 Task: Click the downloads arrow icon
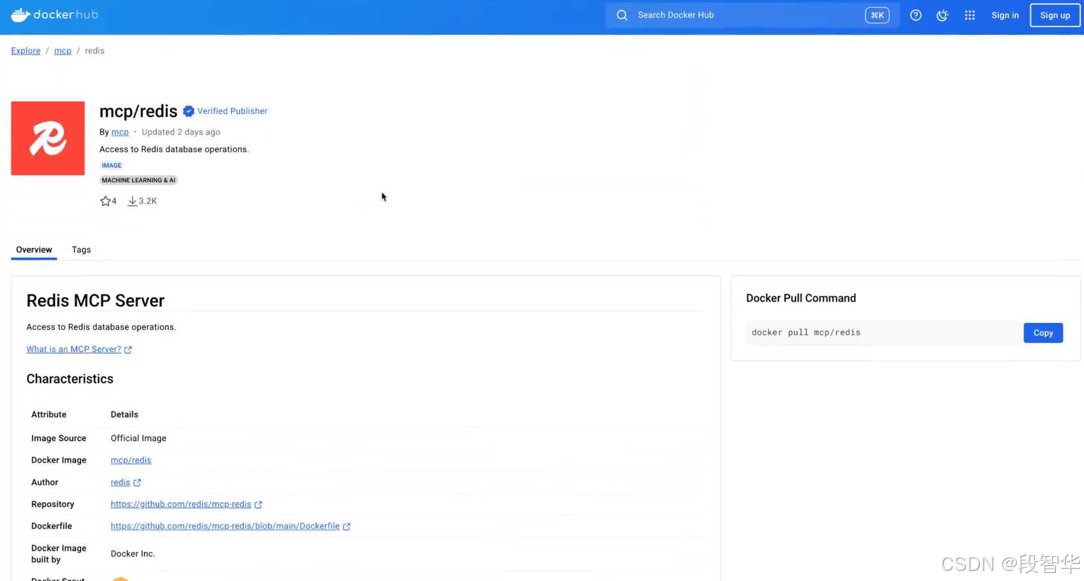pos(132,201)
